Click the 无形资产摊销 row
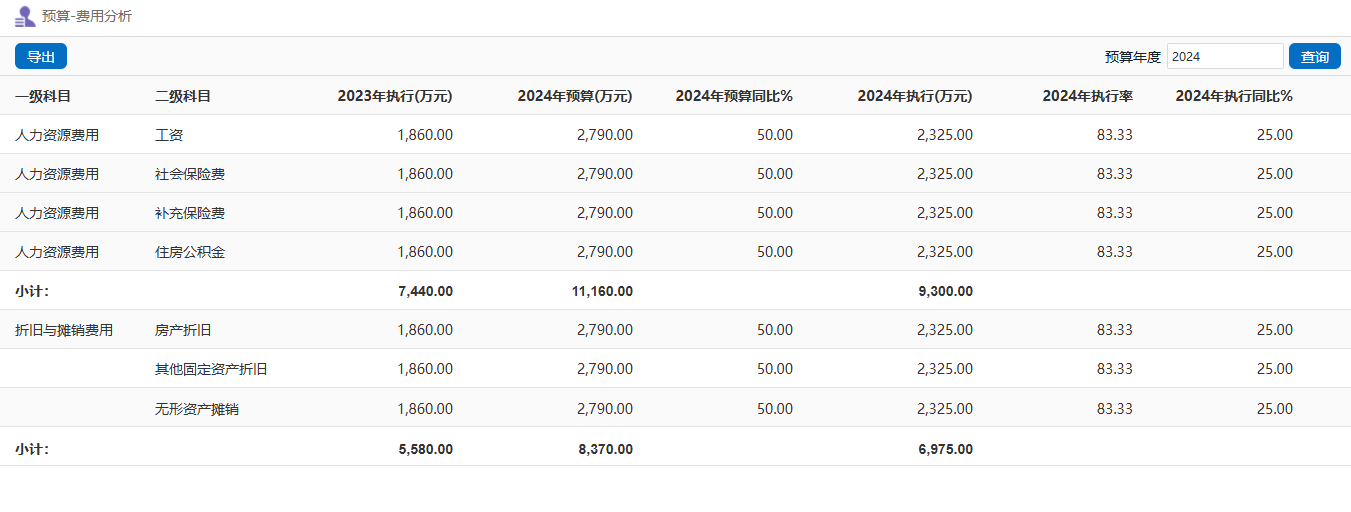 (197, 408)
